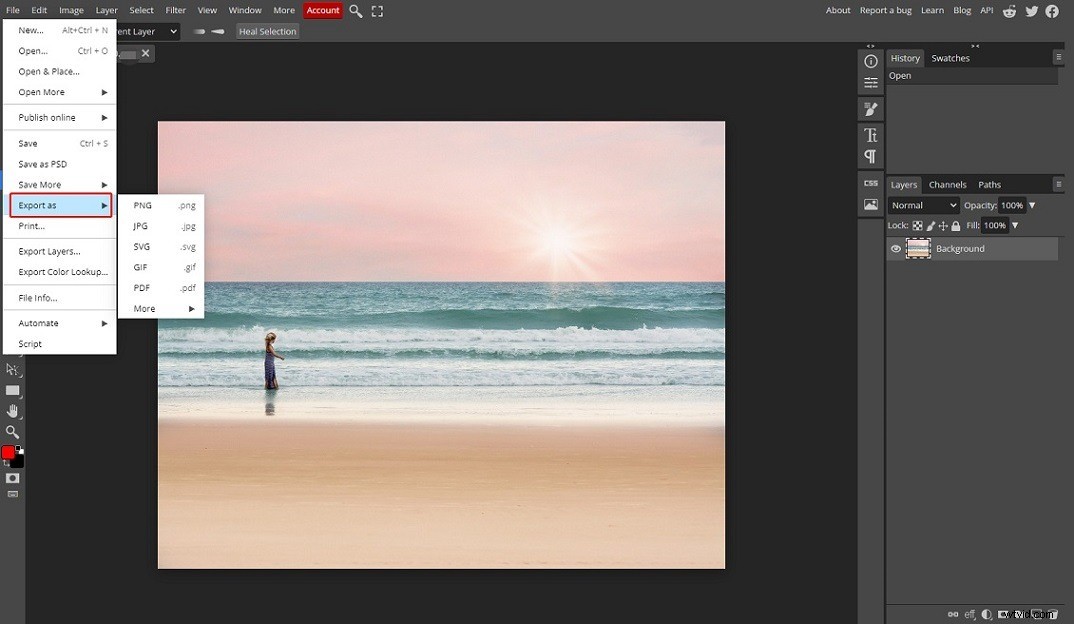Toggle the layer position lock
1074x624 pixels.
943,225
